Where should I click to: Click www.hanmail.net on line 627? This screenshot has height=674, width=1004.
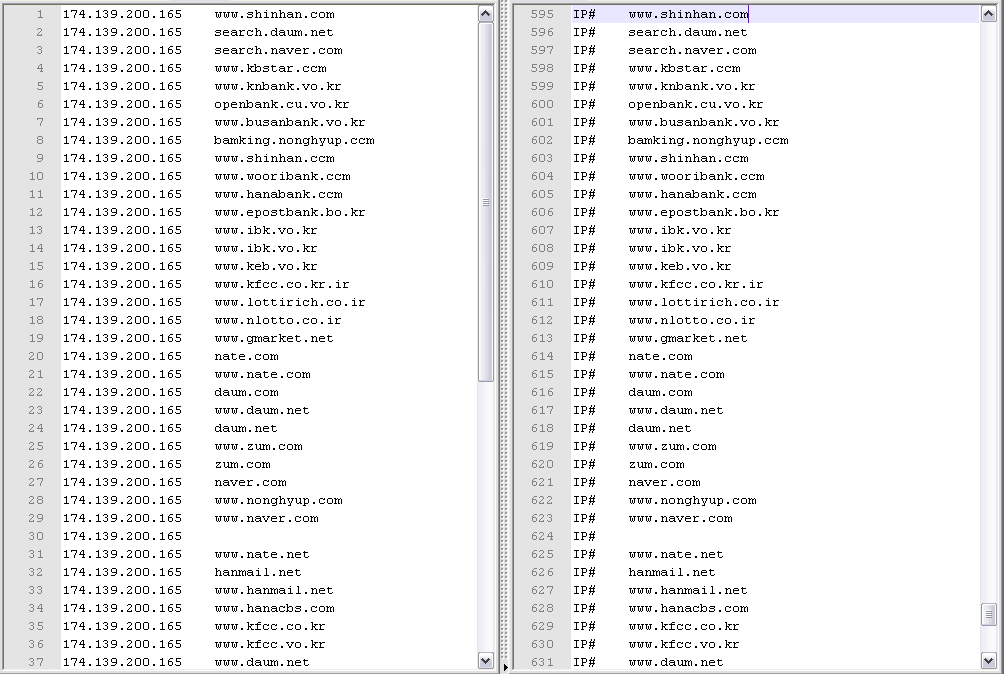point(687,590)
